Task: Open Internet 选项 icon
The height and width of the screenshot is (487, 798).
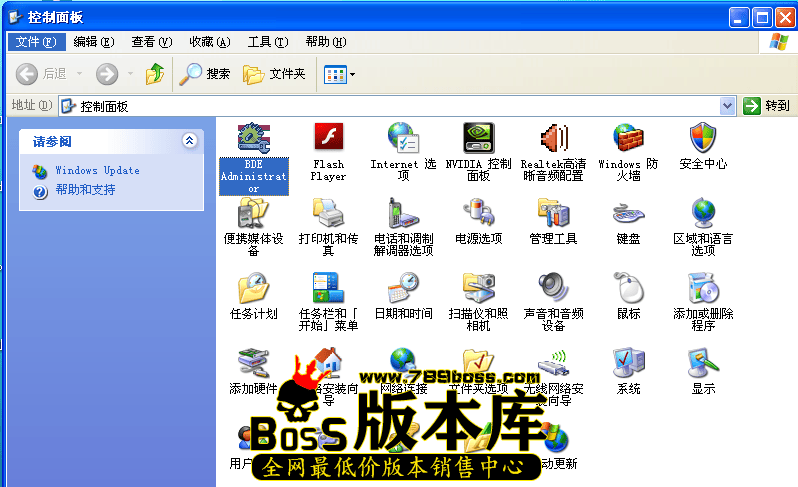Action: coord(403,138)
